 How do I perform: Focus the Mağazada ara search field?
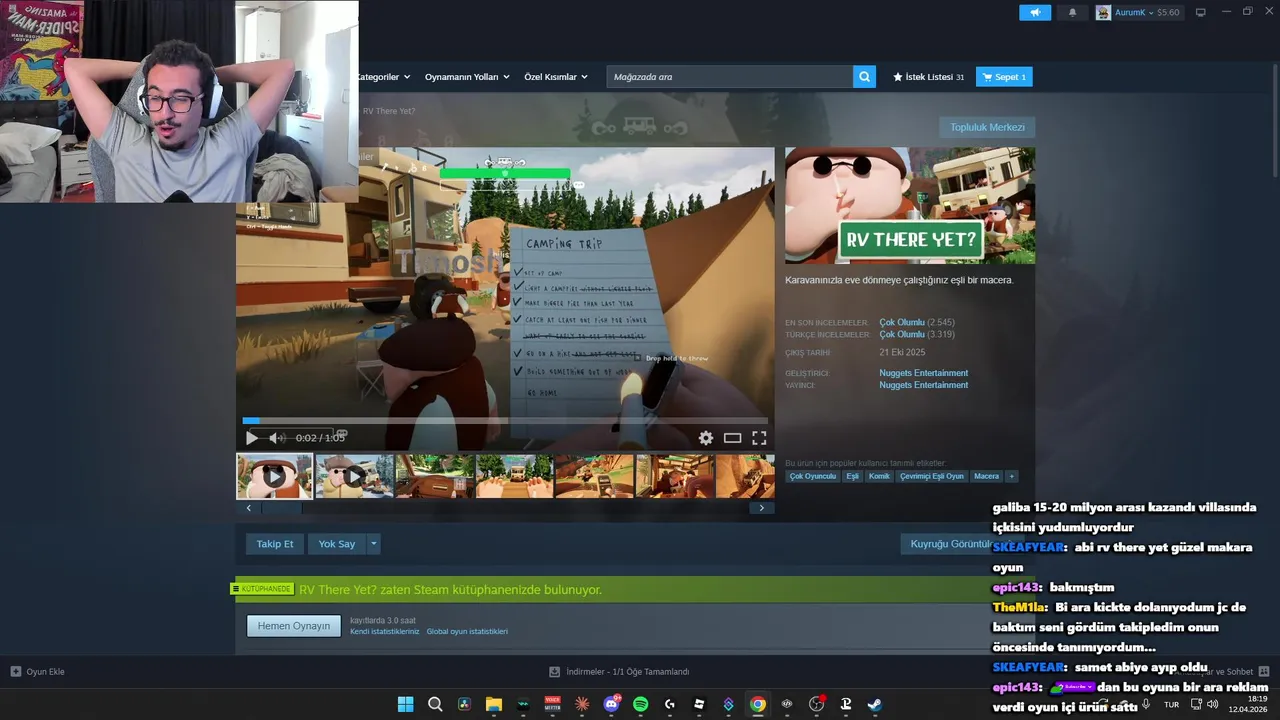point(730,77)
